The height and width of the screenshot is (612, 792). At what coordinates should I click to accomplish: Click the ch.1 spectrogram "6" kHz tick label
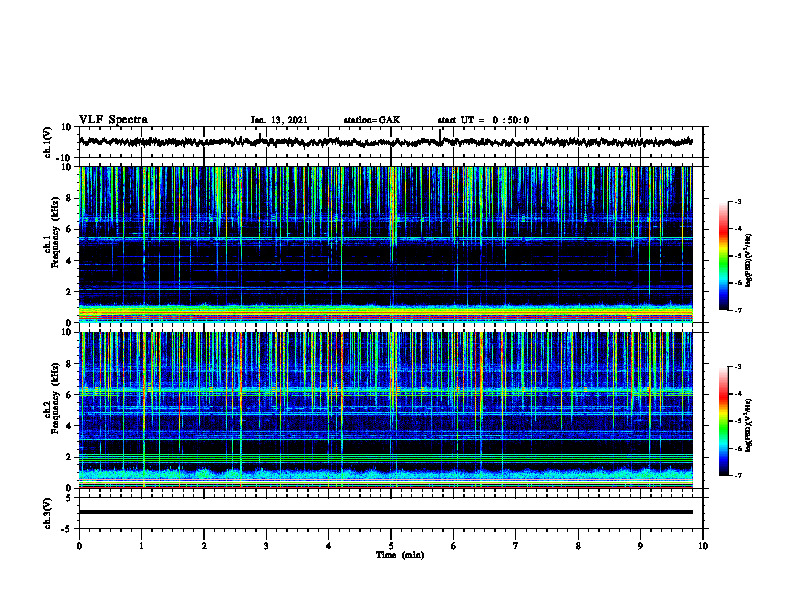(69, 229)
